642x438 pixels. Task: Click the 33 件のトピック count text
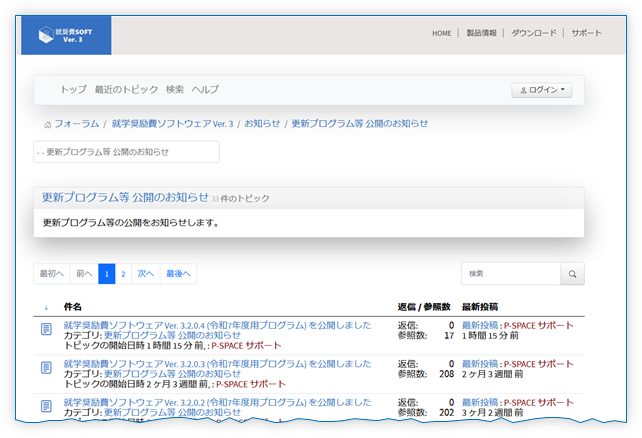241,199
